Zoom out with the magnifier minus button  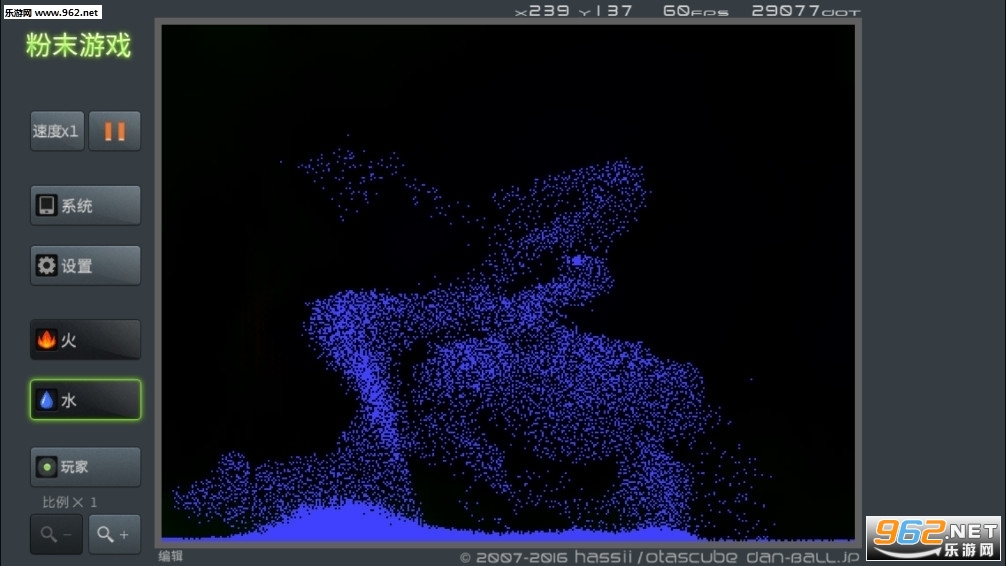[x=56, y=534]
